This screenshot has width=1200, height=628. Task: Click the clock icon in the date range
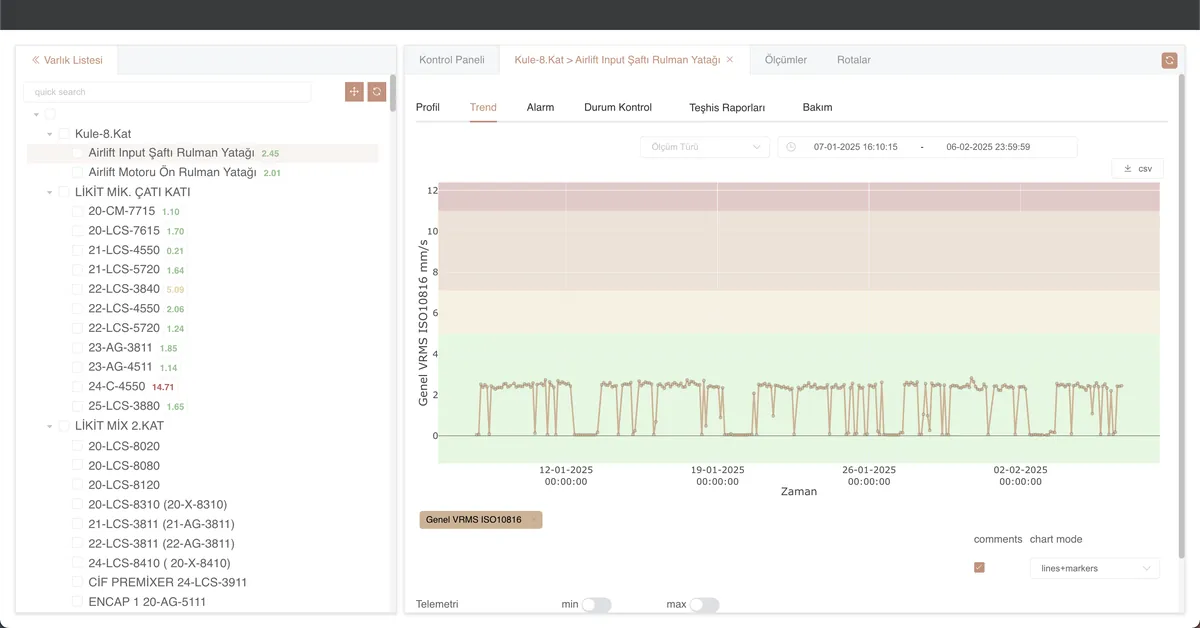pos(791,147)
